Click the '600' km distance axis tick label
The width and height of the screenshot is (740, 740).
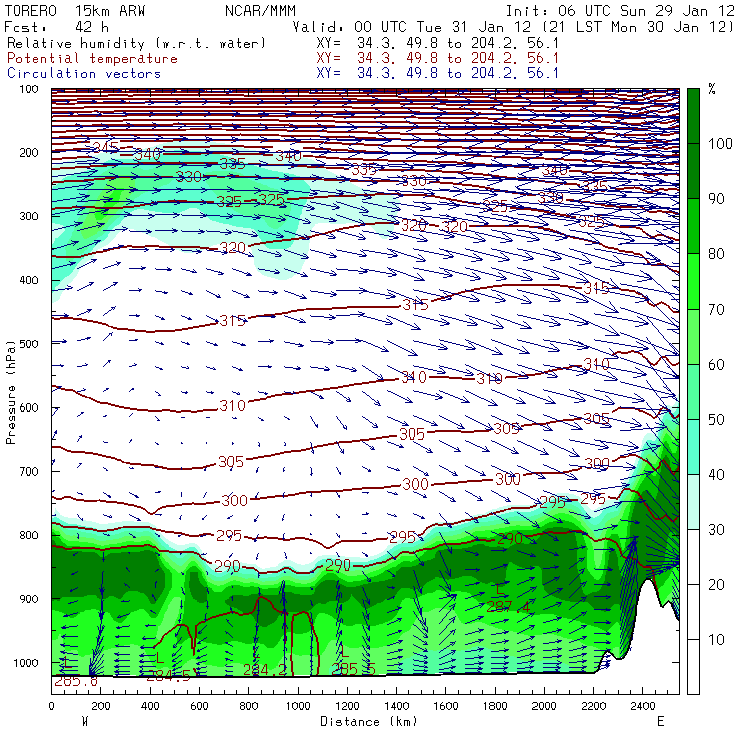click(x=199, y=706)
